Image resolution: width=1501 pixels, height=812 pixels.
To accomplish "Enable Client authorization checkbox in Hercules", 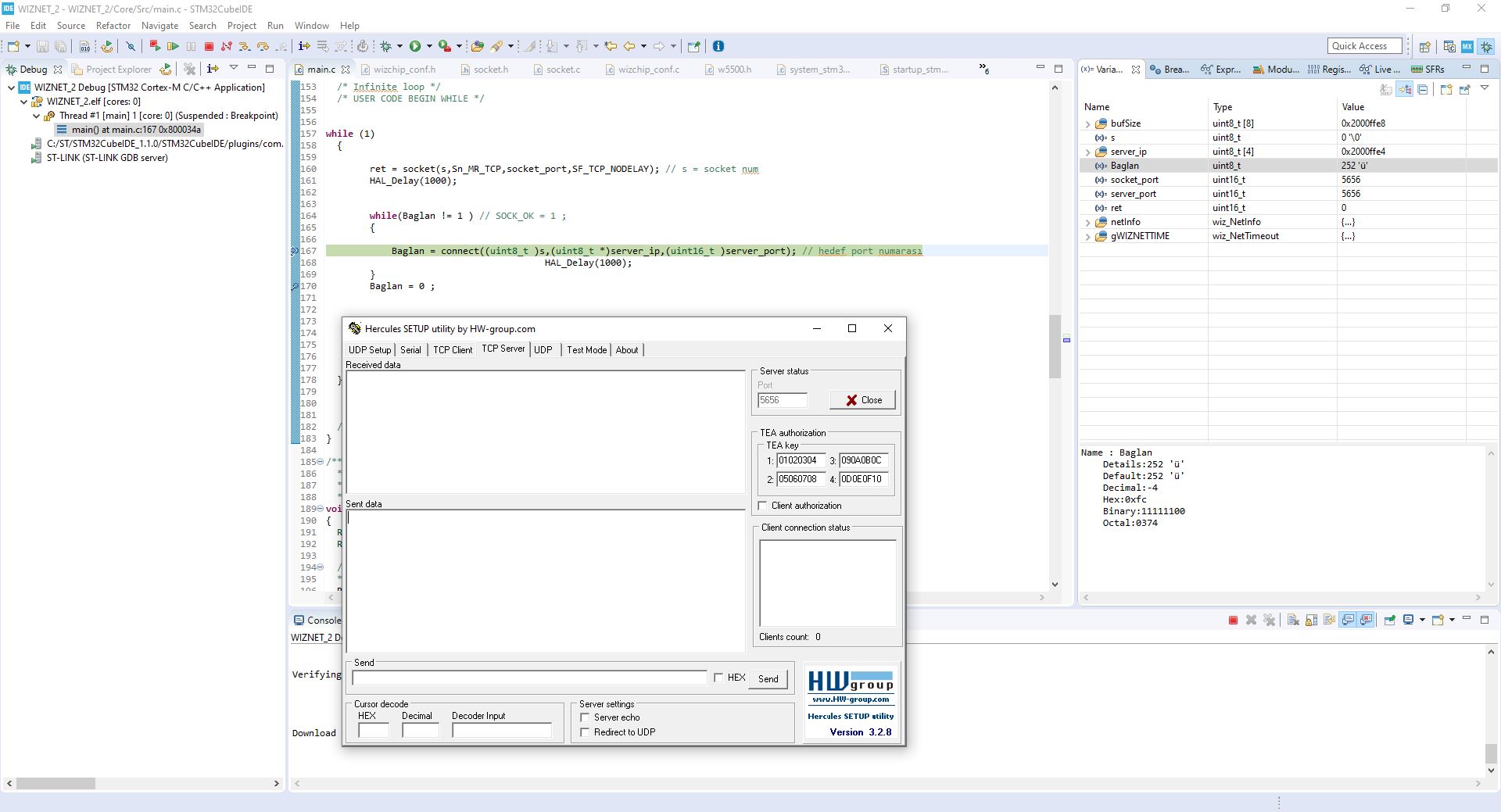I will [x=763, y=506].
